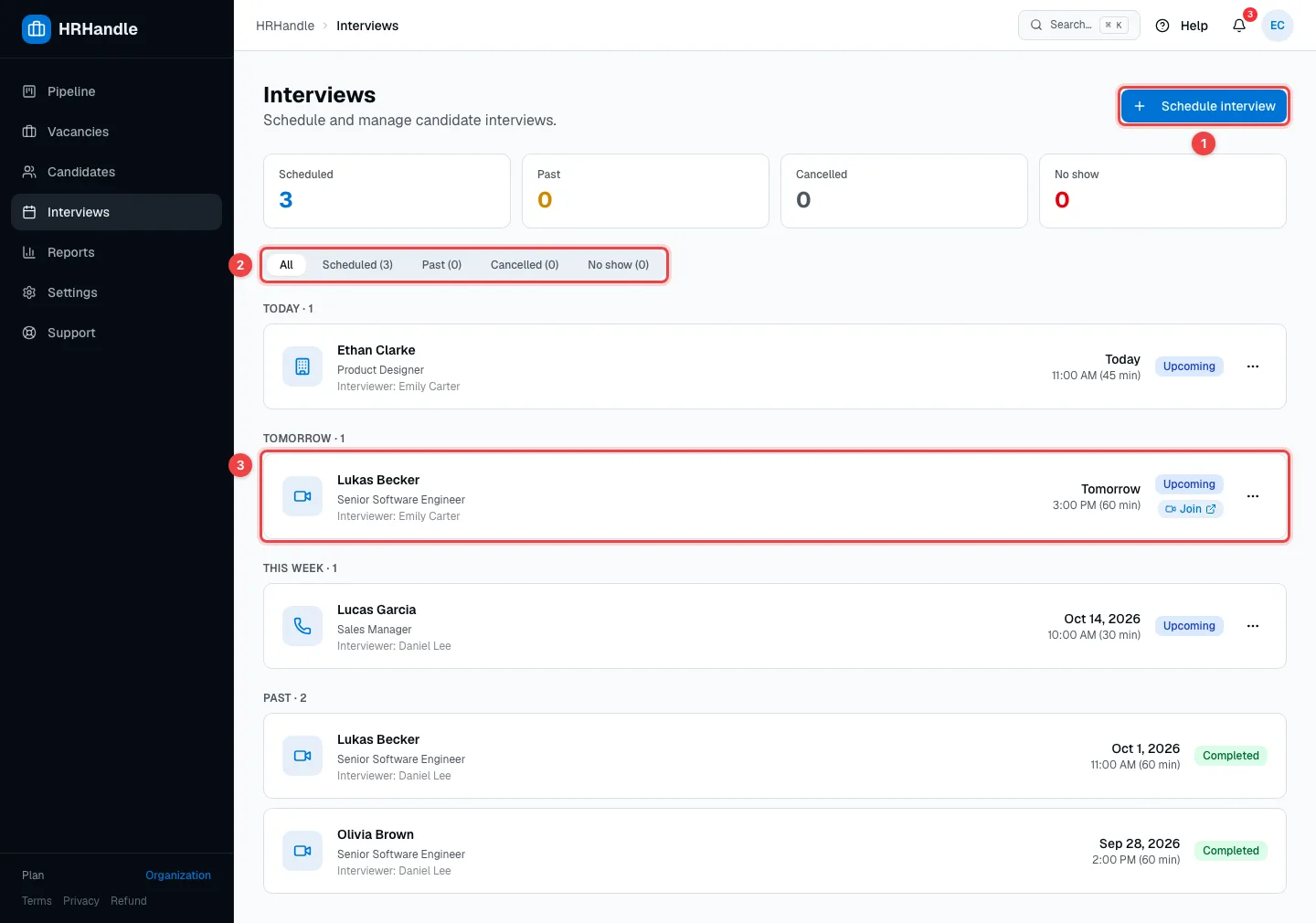Click the Cancelled stat card
This screenshot has height=923, width=1316.
pos(904,191)
